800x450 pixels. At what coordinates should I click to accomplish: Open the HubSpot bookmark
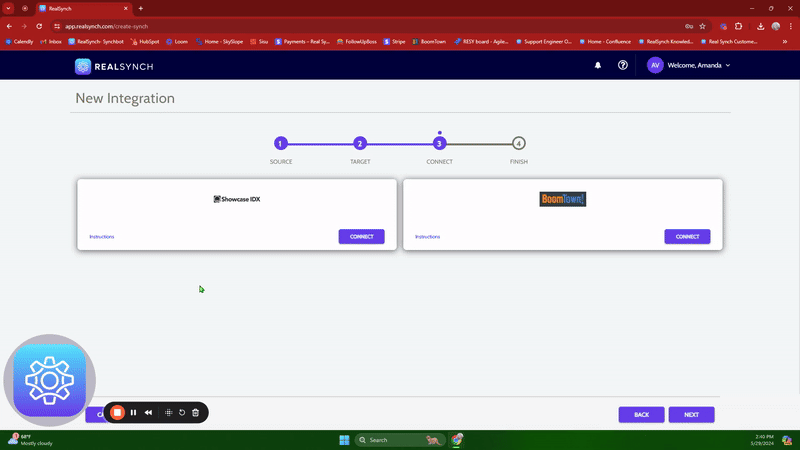pyautogui.click(x=145, y=42)
